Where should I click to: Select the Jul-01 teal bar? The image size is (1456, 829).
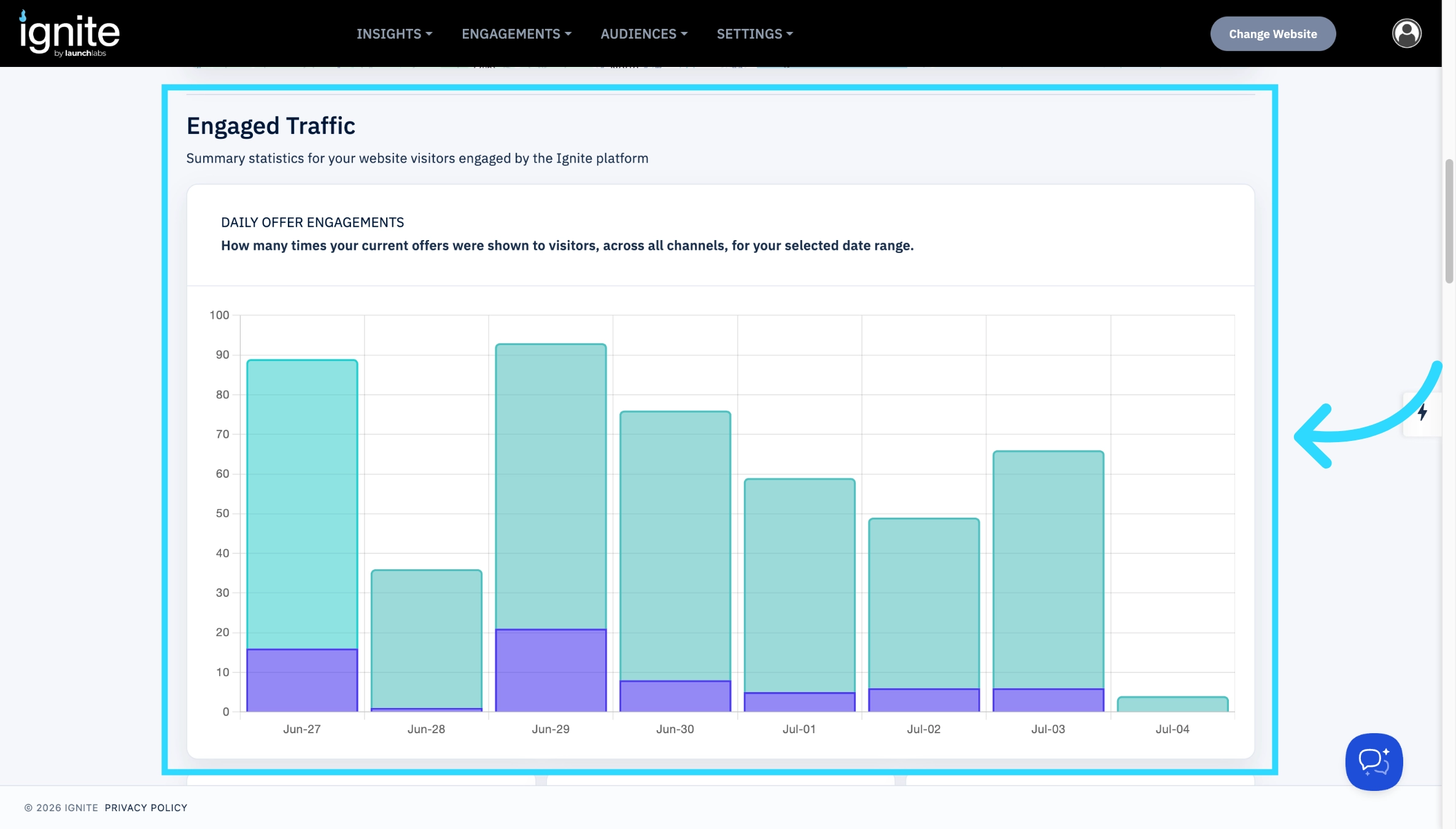[x=799, y=586]
